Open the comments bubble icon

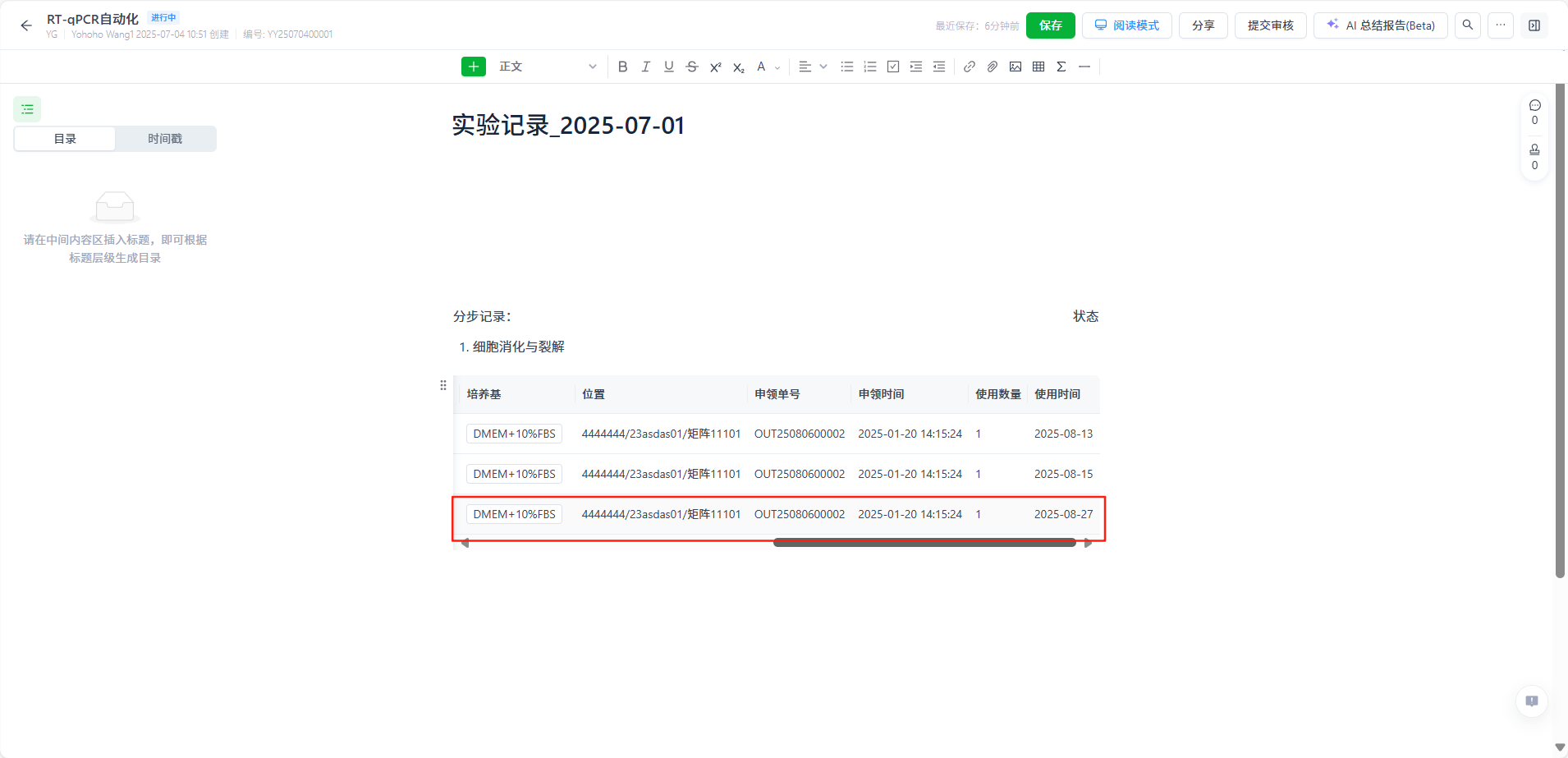point(1534,105)
